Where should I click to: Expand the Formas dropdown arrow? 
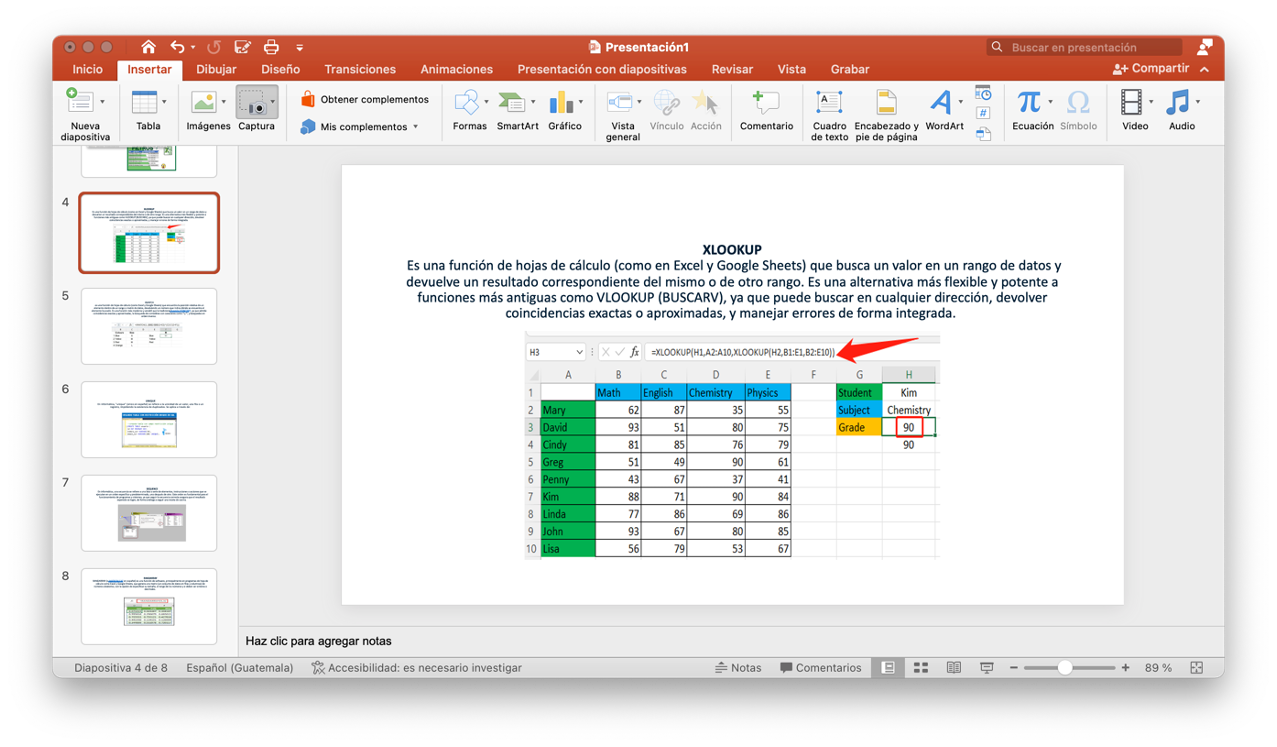pyautogui.click(x=487, y=102)
